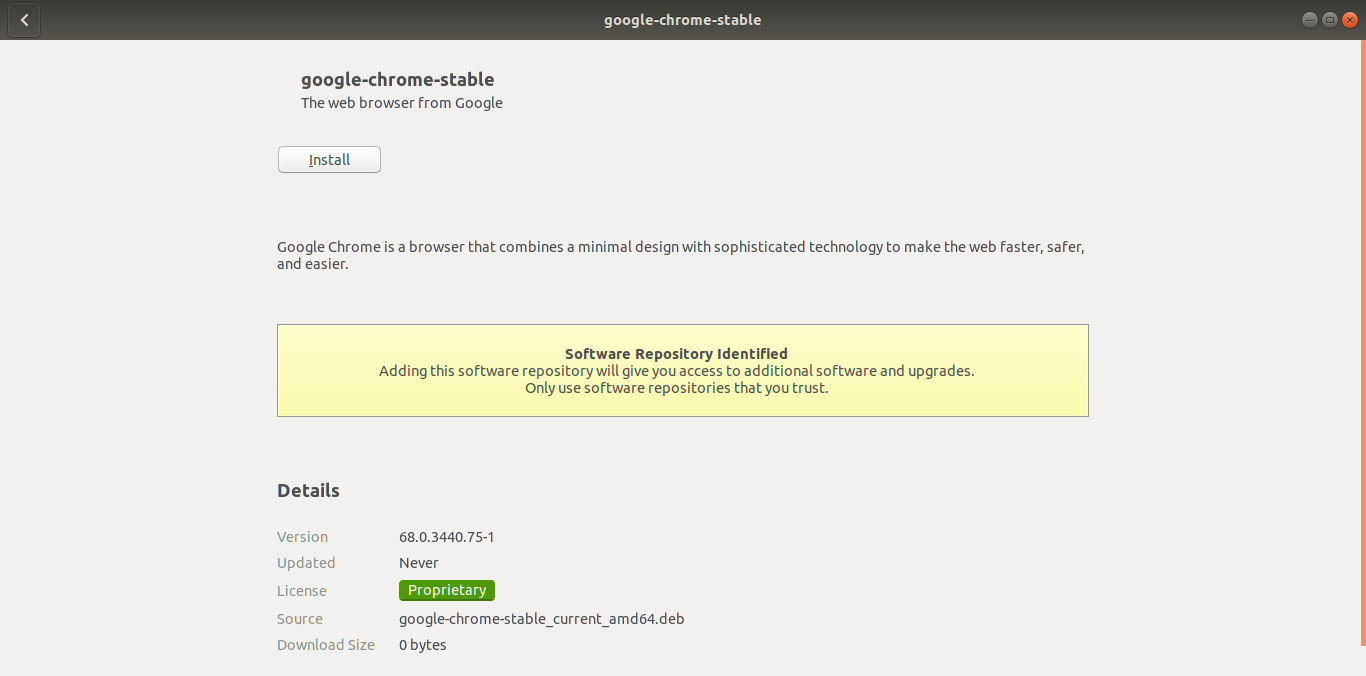Minimize the software window
The image size is (1366, 676).
click(1309, 20)
